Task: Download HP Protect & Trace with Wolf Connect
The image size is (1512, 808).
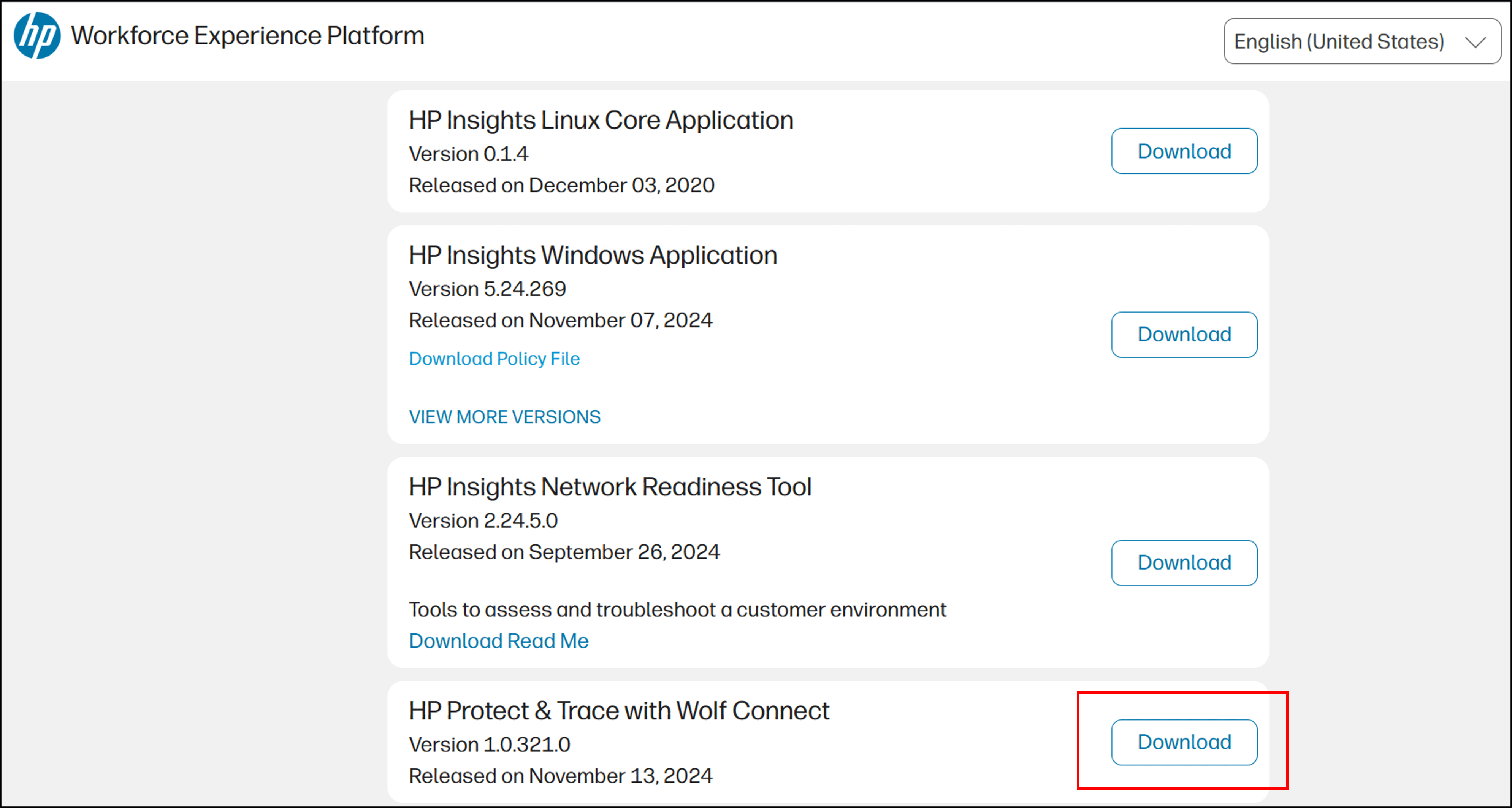Action: click(x=1184, y=742)
